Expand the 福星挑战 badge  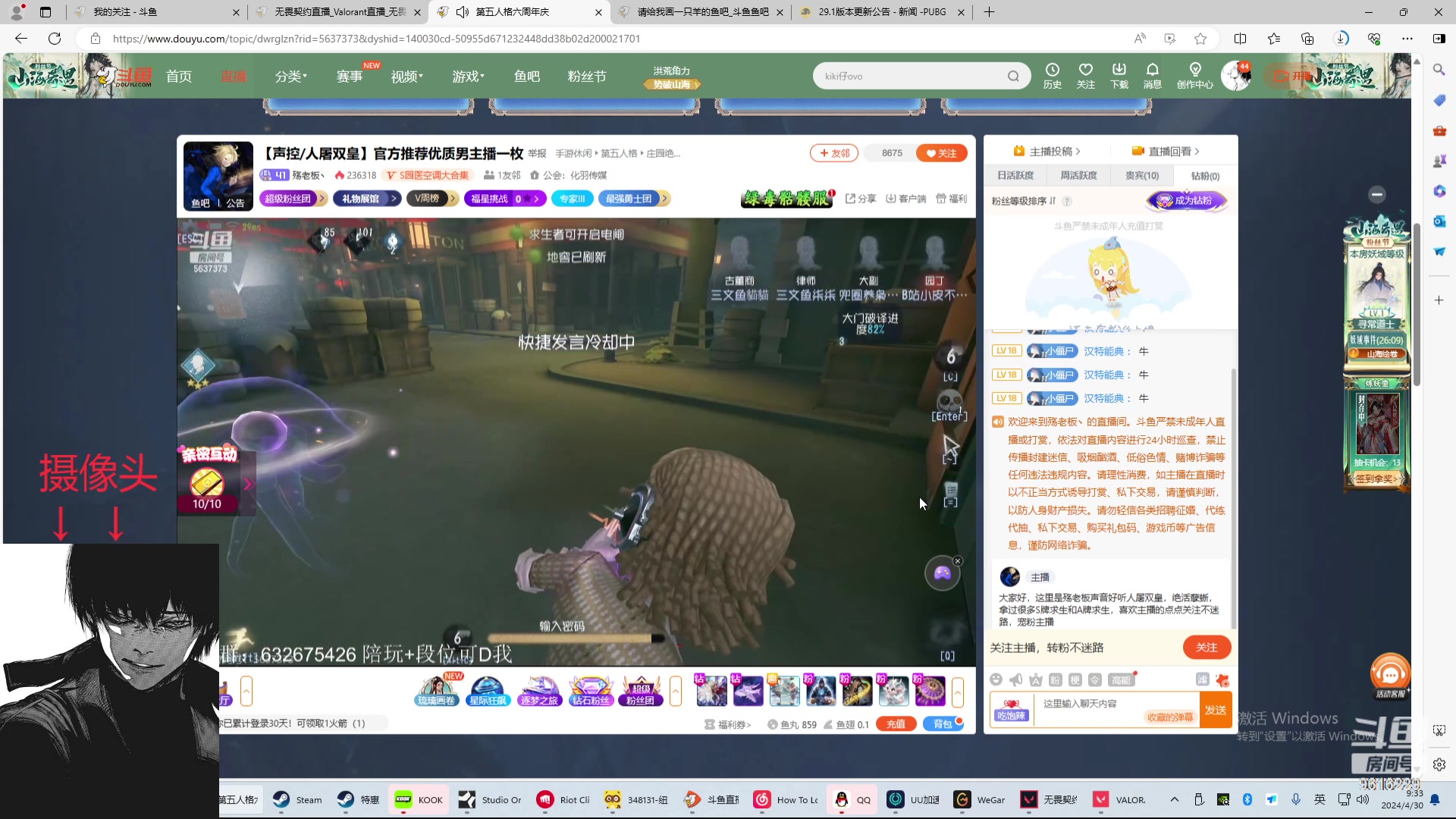coord(505,199)
